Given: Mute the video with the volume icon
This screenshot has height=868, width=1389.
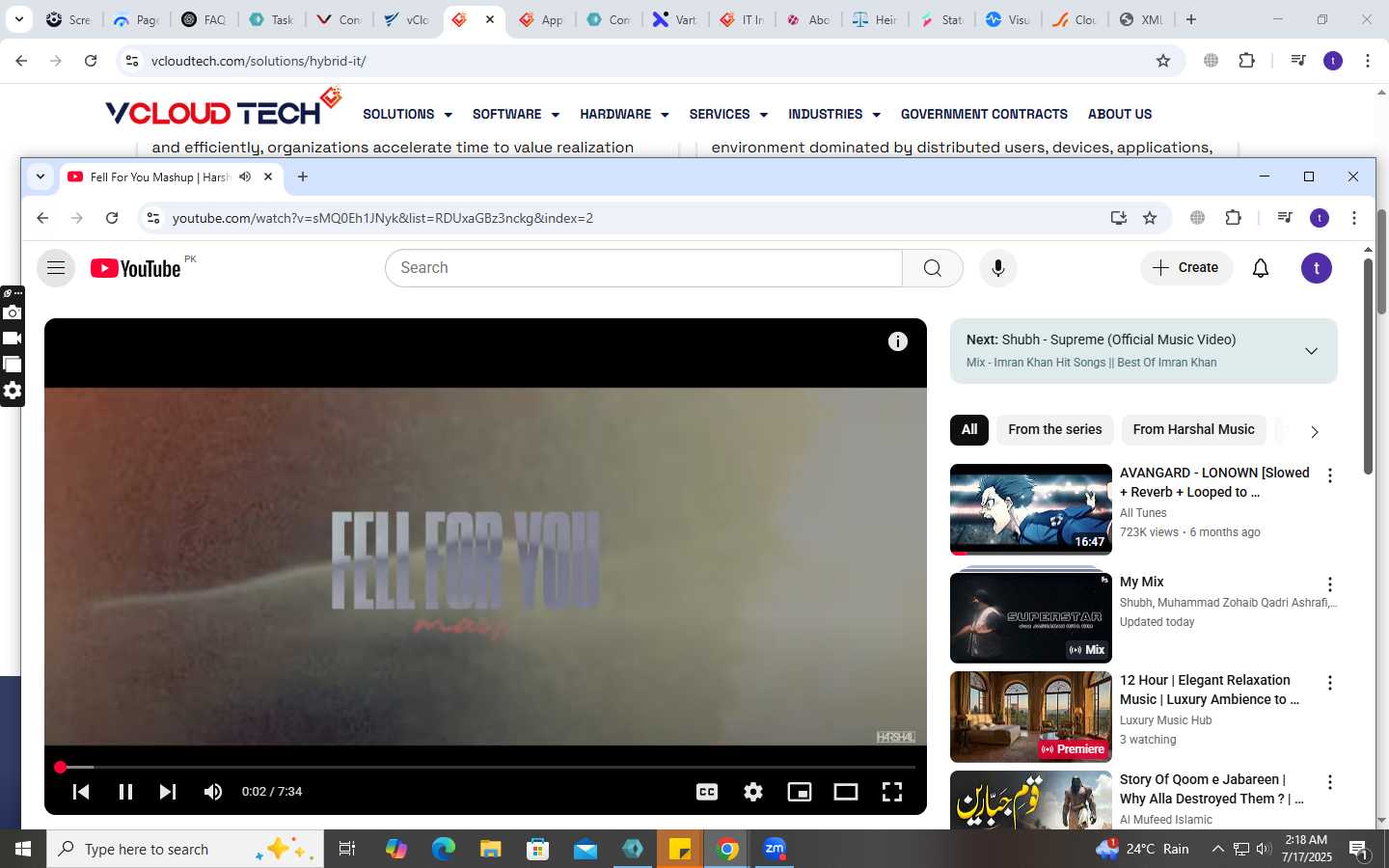Looking at the screenshot, I should [213, 792].
